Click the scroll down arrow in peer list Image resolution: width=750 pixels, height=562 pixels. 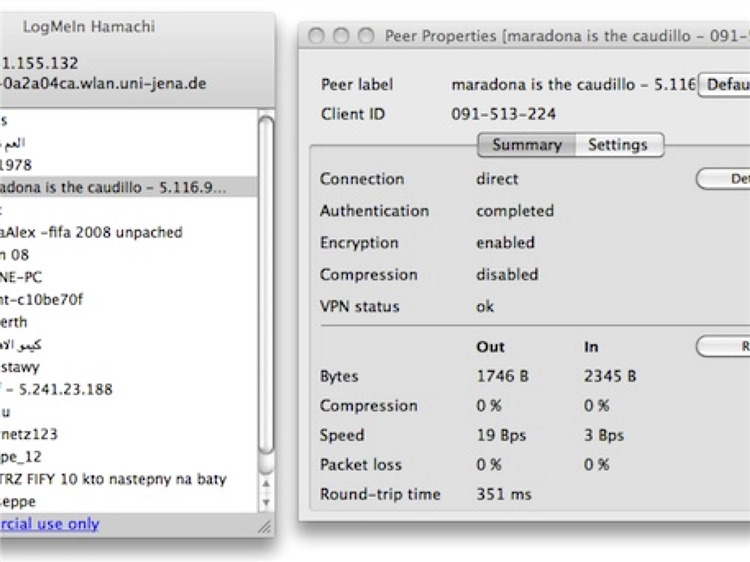pyautogui.click(x=266, y=502)
